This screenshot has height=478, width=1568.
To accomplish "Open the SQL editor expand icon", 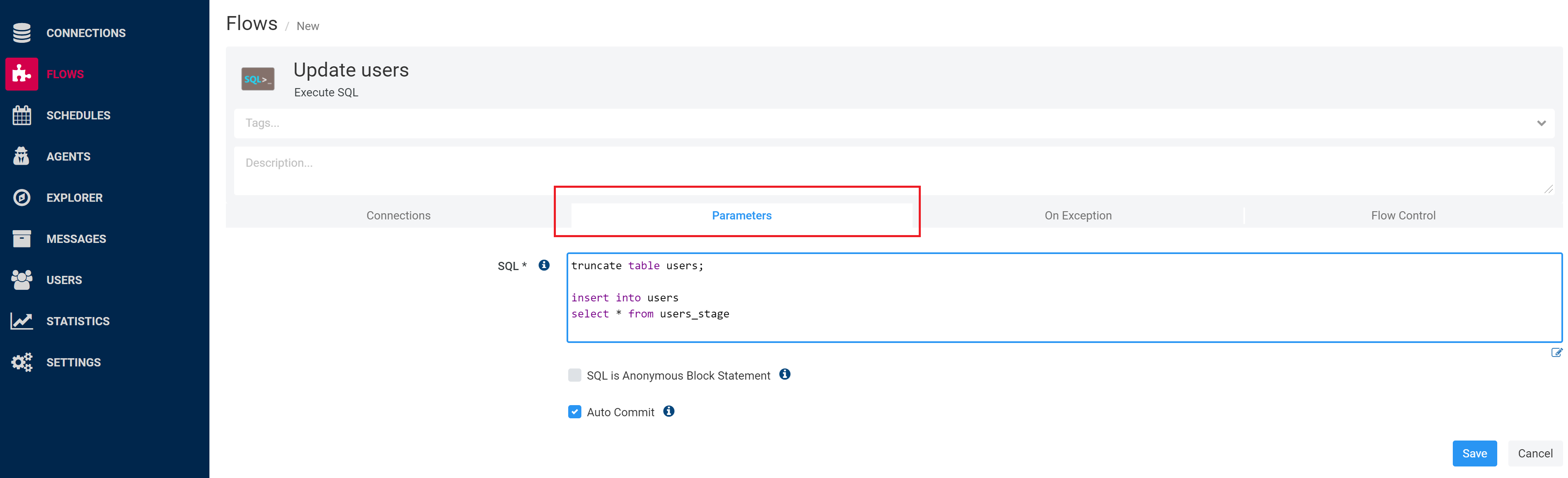I will [1555, 352].
